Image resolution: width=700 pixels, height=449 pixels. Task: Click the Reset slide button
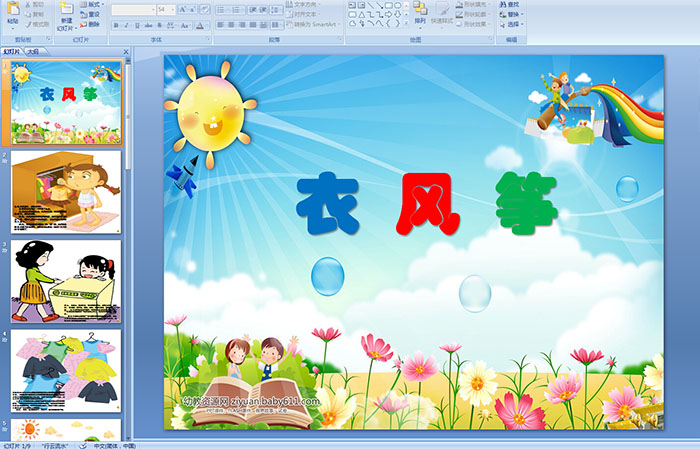point(90,14)
